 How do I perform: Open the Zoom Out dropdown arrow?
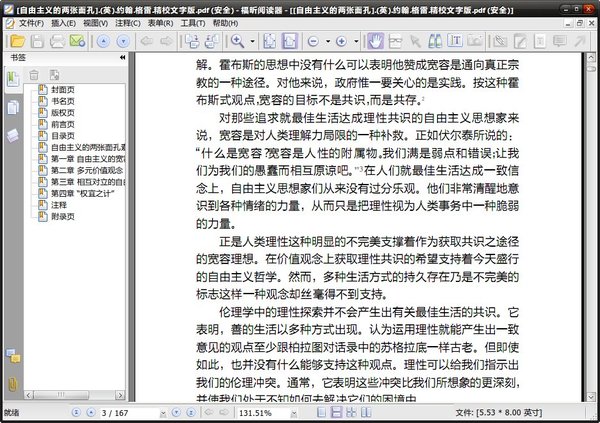click(328, 41)
